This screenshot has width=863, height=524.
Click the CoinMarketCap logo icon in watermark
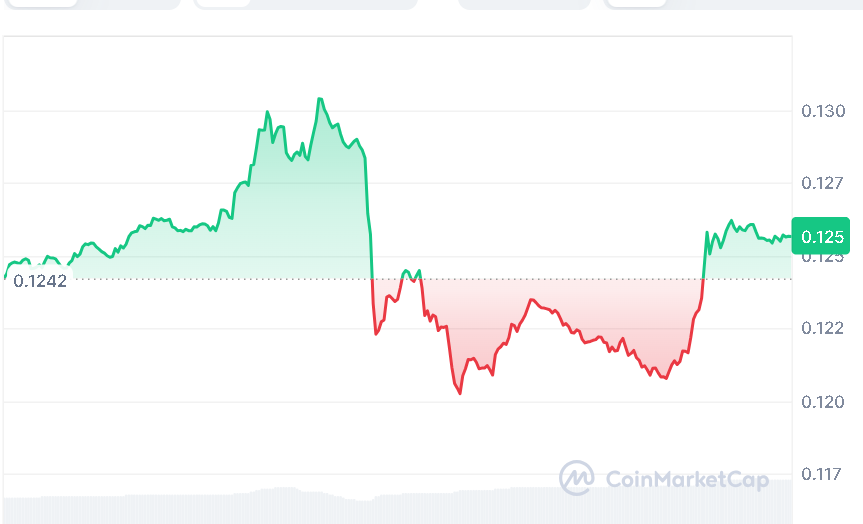tap(577, 478)
